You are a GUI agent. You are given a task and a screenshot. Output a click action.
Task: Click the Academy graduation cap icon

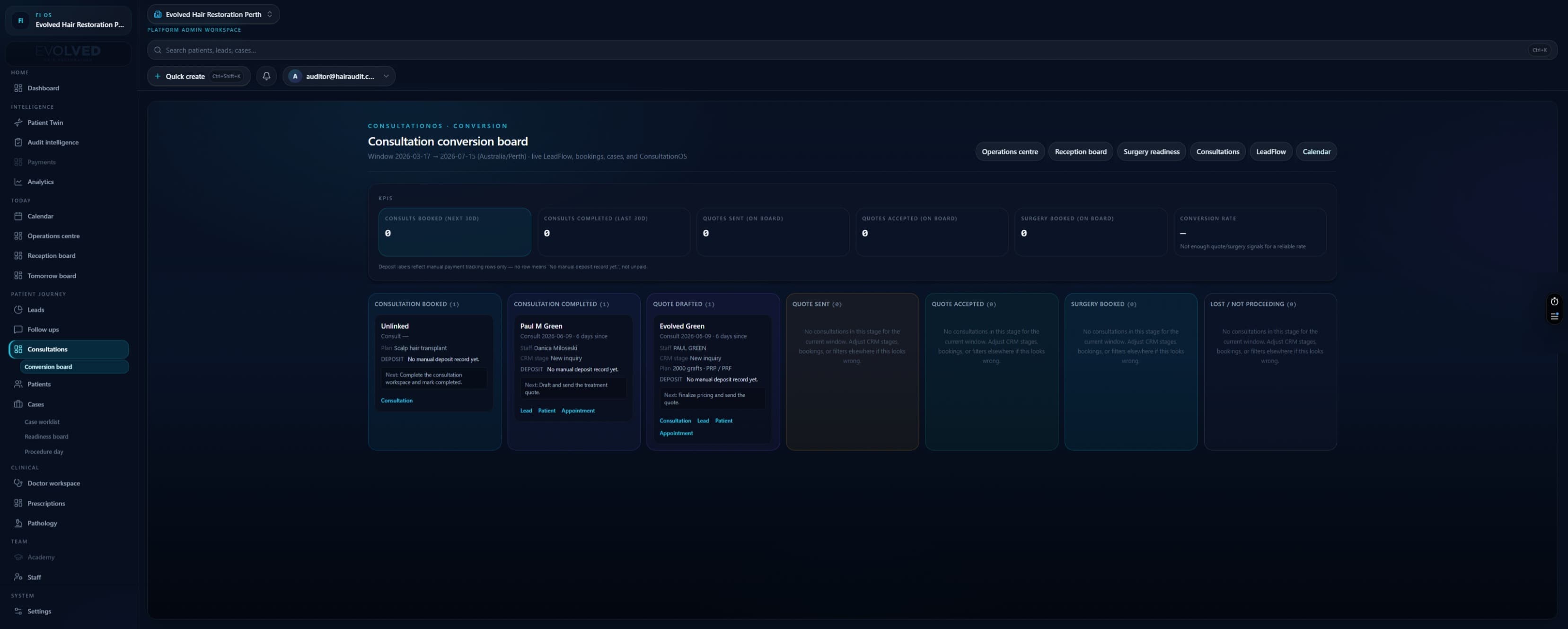tap(18, 557)
